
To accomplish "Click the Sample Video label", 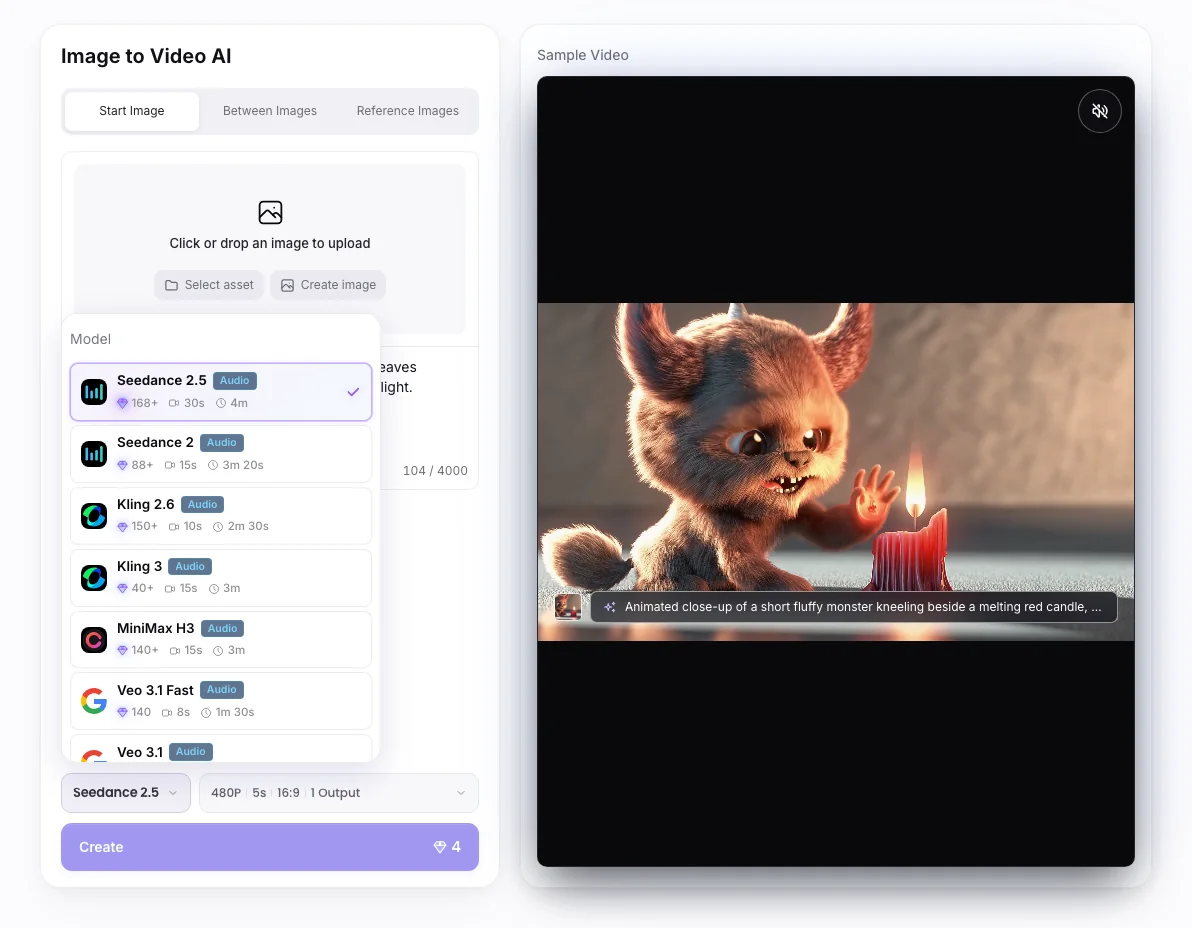I will pos(582,55).
